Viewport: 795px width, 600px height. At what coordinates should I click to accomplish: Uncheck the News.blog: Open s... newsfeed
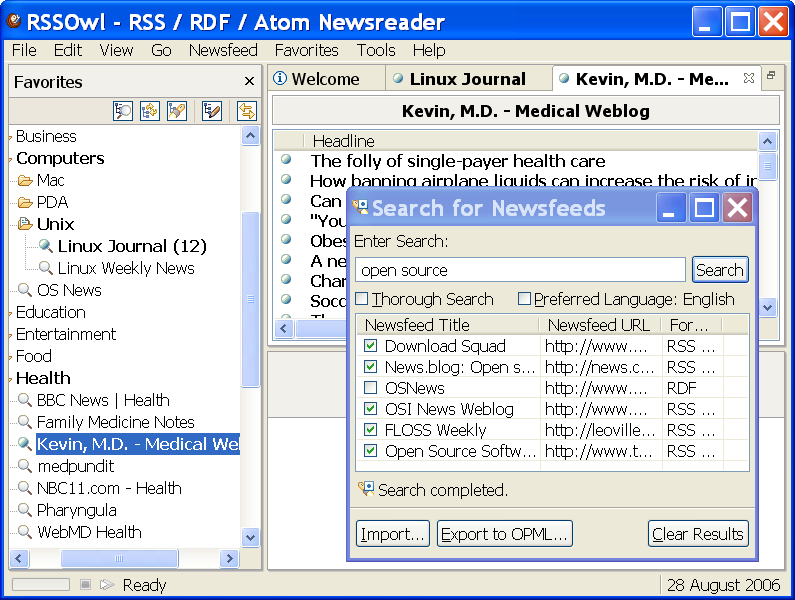371,367
